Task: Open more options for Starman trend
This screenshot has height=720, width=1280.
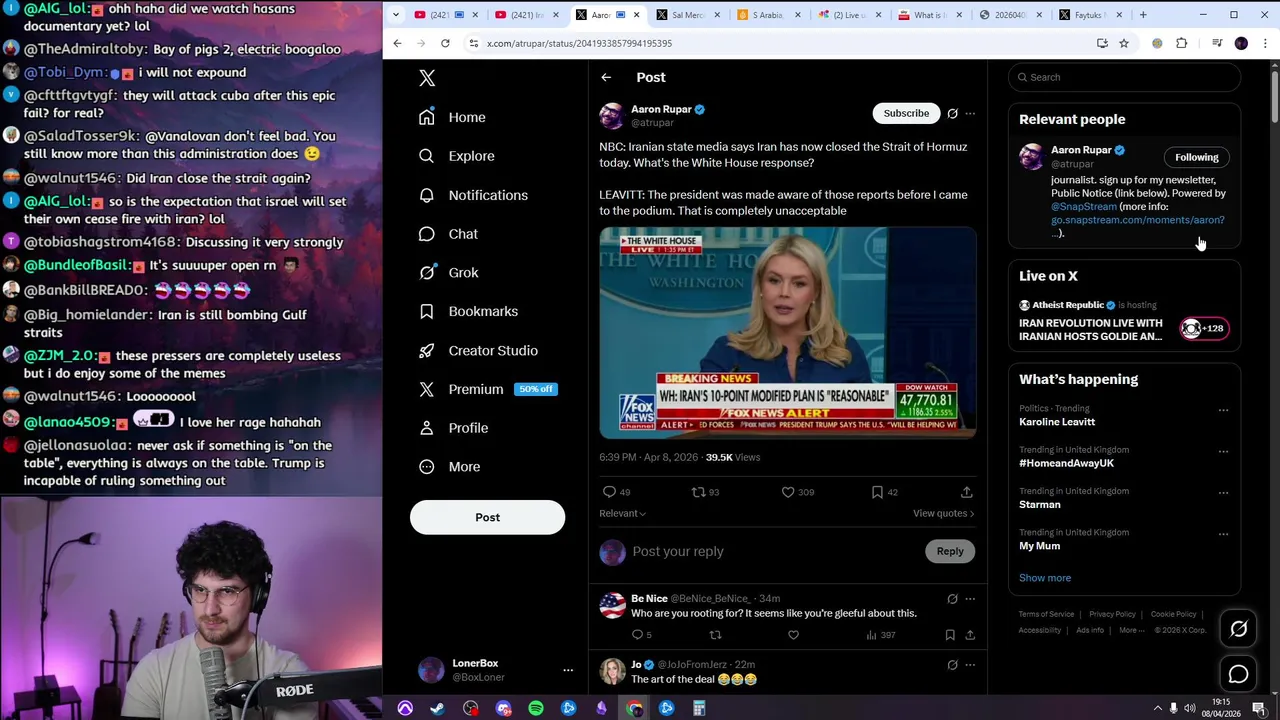Action: (x=1223, y=493)
